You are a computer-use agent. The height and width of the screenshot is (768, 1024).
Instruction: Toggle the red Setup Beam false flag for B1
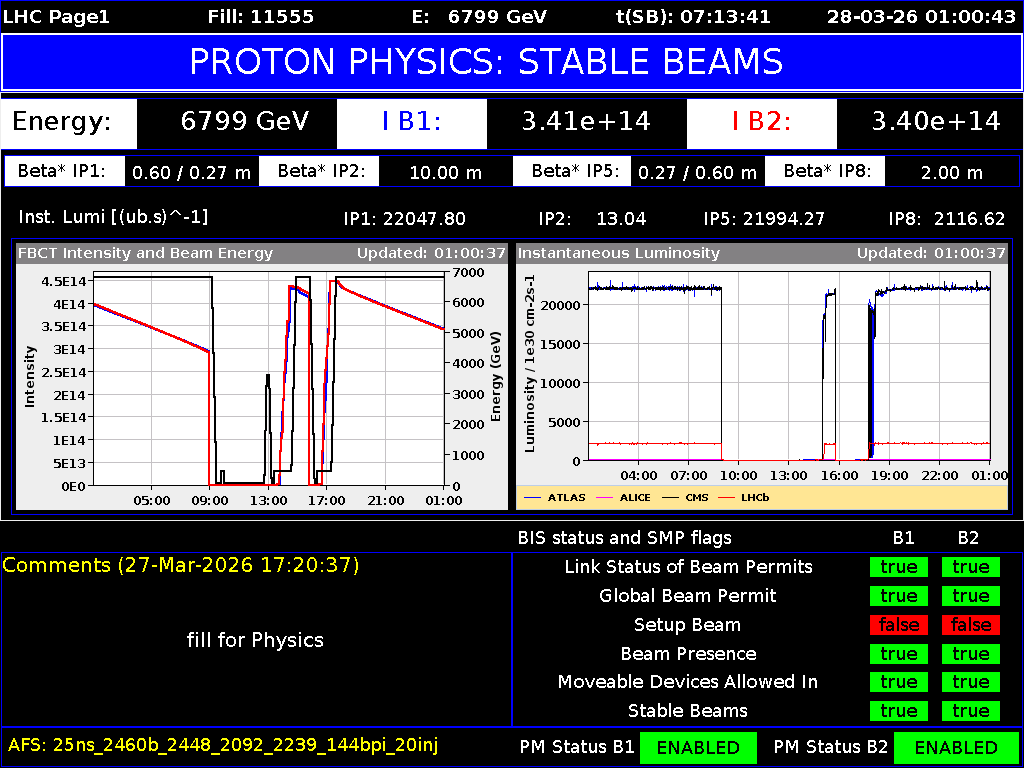[898, 625]
